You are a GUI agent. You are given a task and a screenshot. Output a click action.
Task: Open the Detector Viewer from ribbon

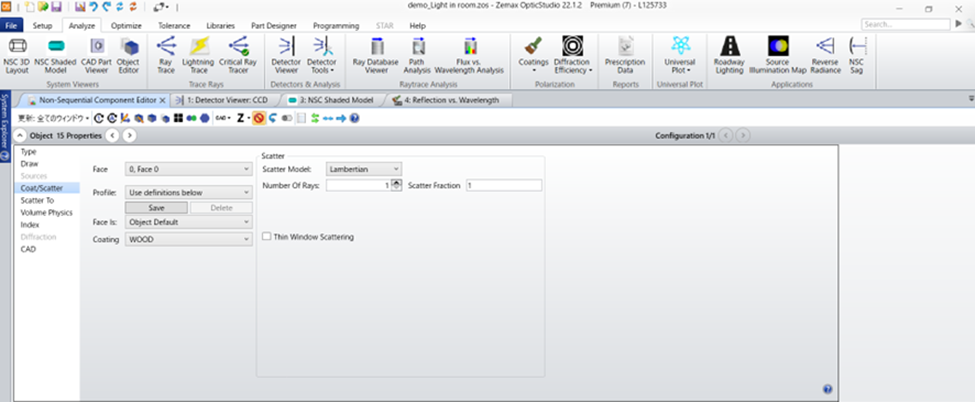(x=286, y=55)
